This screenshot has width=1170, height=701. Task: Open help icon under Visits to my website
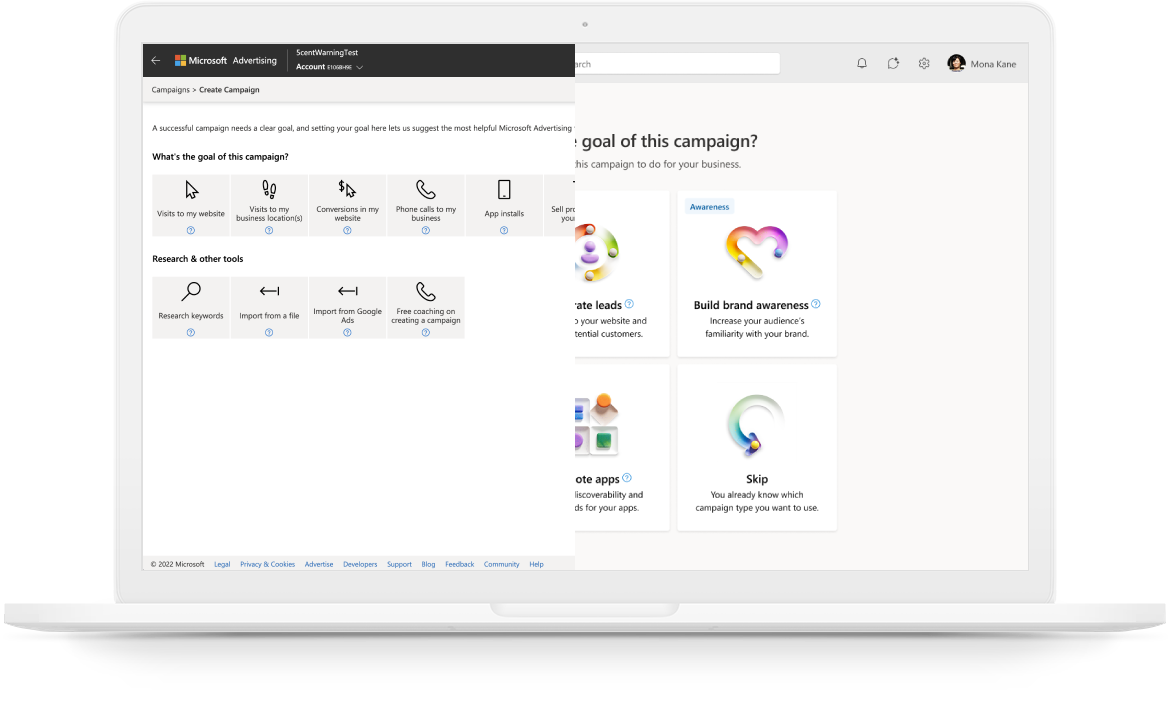point(191,231)
